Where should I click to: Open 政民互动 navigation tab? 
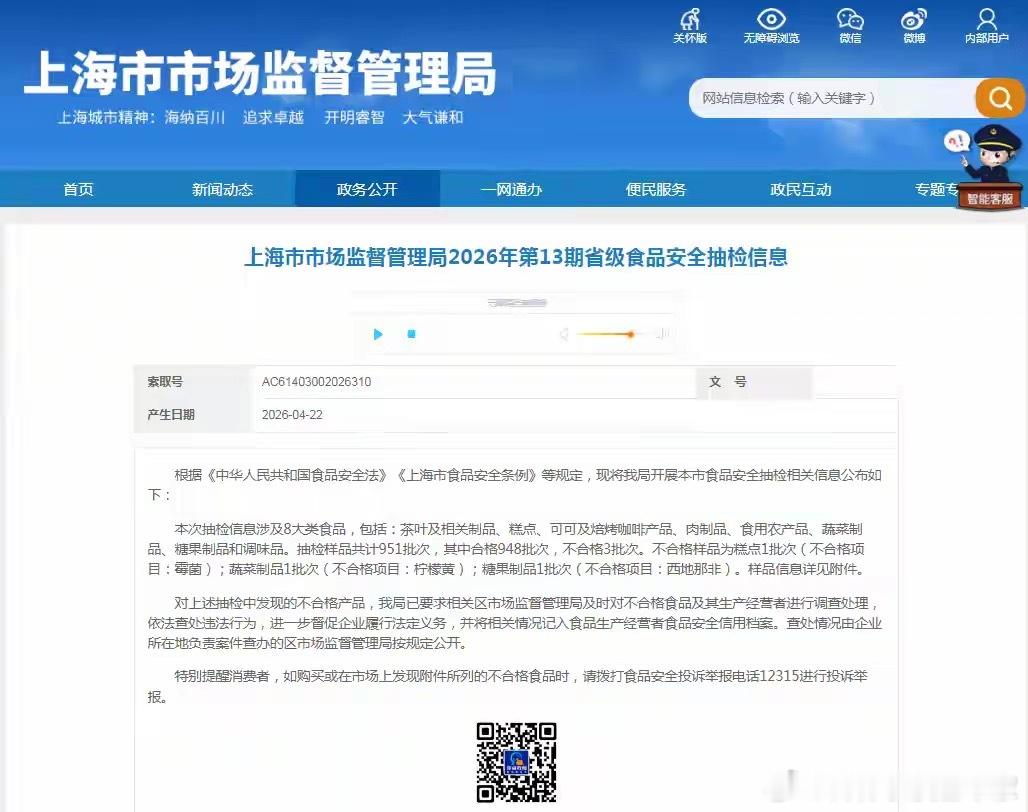(x=801, y=189)
